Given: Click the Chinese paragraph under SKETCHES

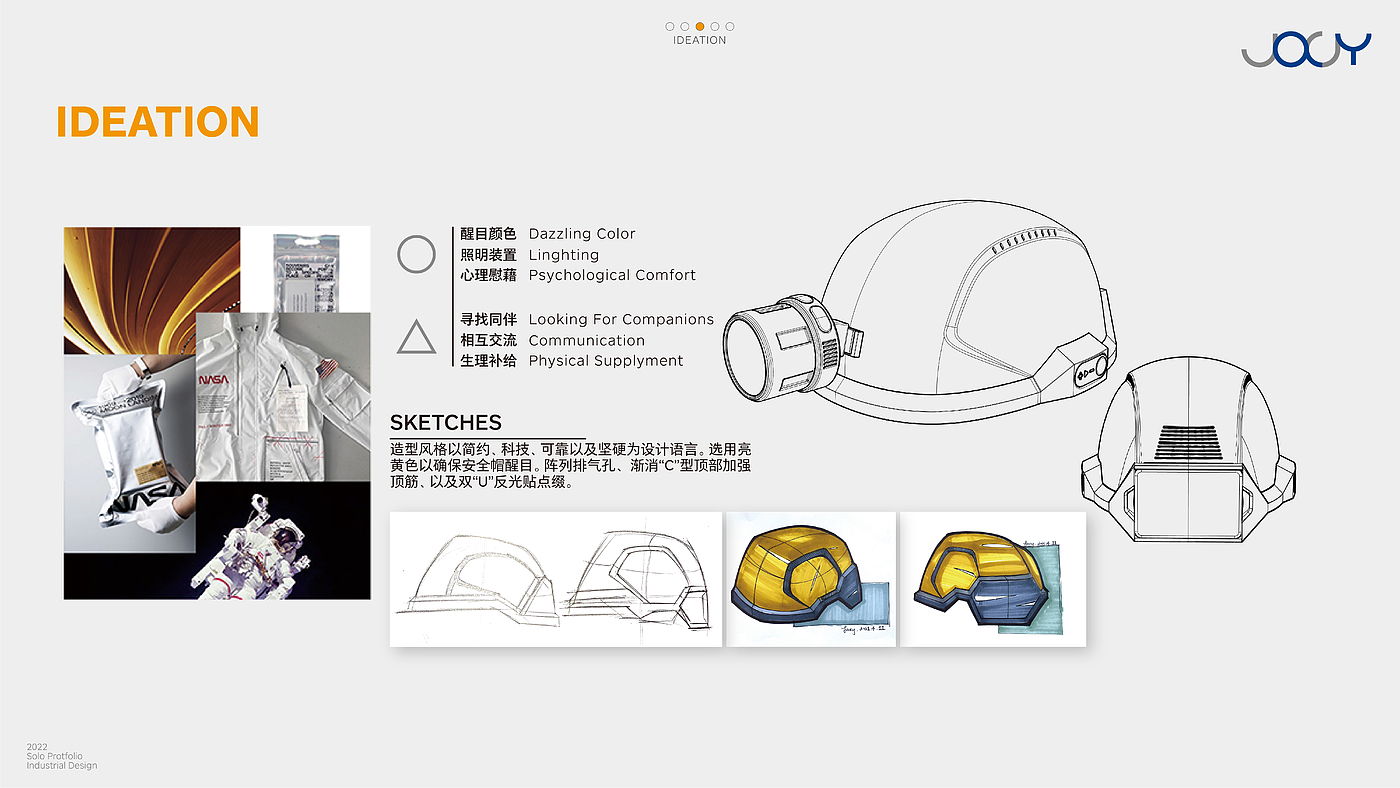Looking at the screenshot, I should click(x=570, y=466).
